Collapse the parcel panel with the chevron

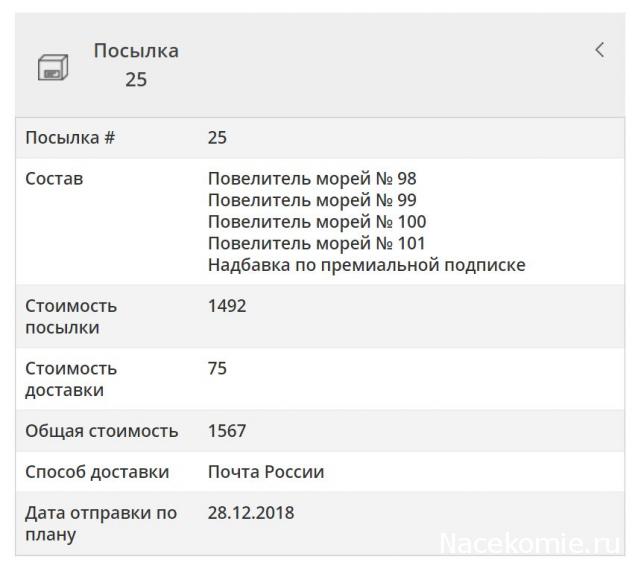coord(599,50)
